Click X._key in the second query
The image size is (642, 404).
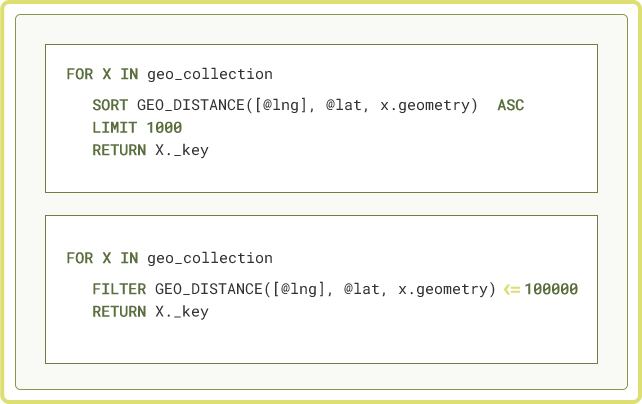pyautogui.click(x=182, y=312)
